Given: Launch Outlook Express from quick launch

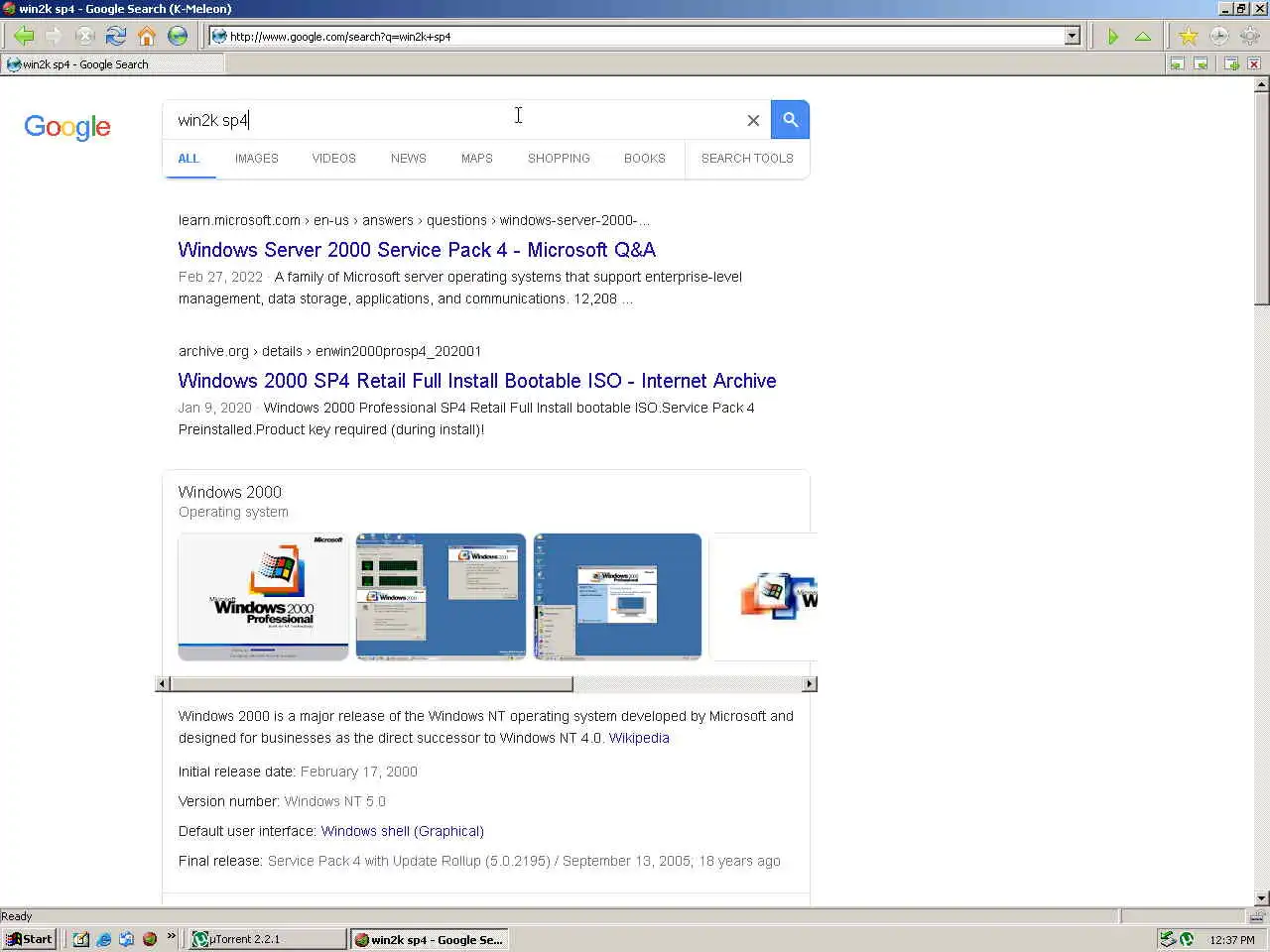Looking at the screenshot, I should coord(126,939).
